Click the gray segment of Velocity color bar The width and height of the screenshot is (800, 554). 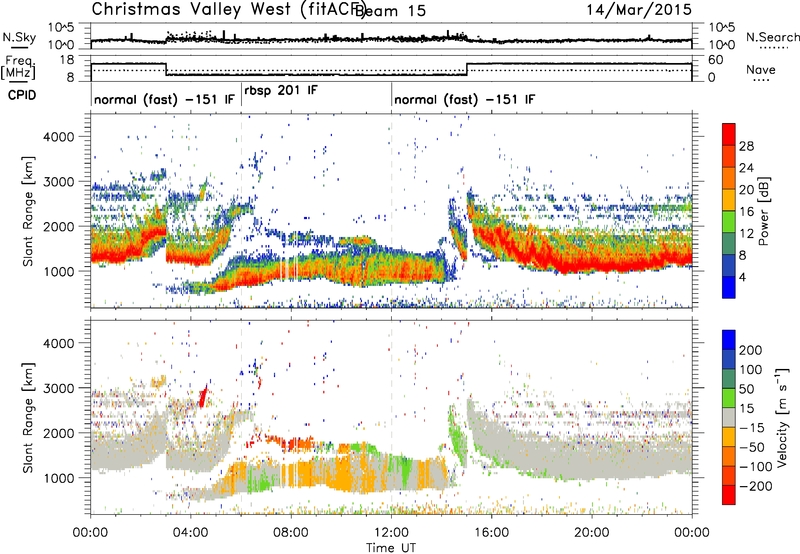(x=729, y=417)
